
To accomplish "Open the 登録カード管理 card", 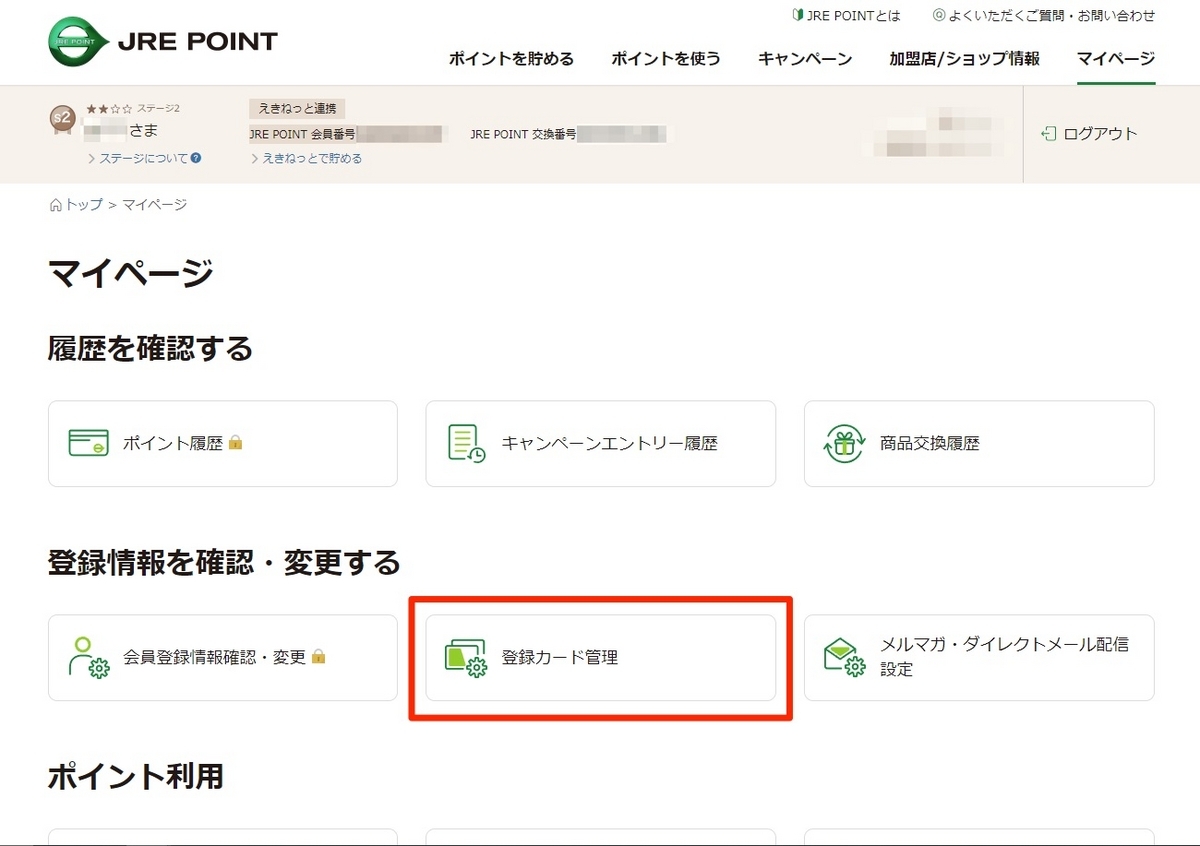I will coord(601,657).
